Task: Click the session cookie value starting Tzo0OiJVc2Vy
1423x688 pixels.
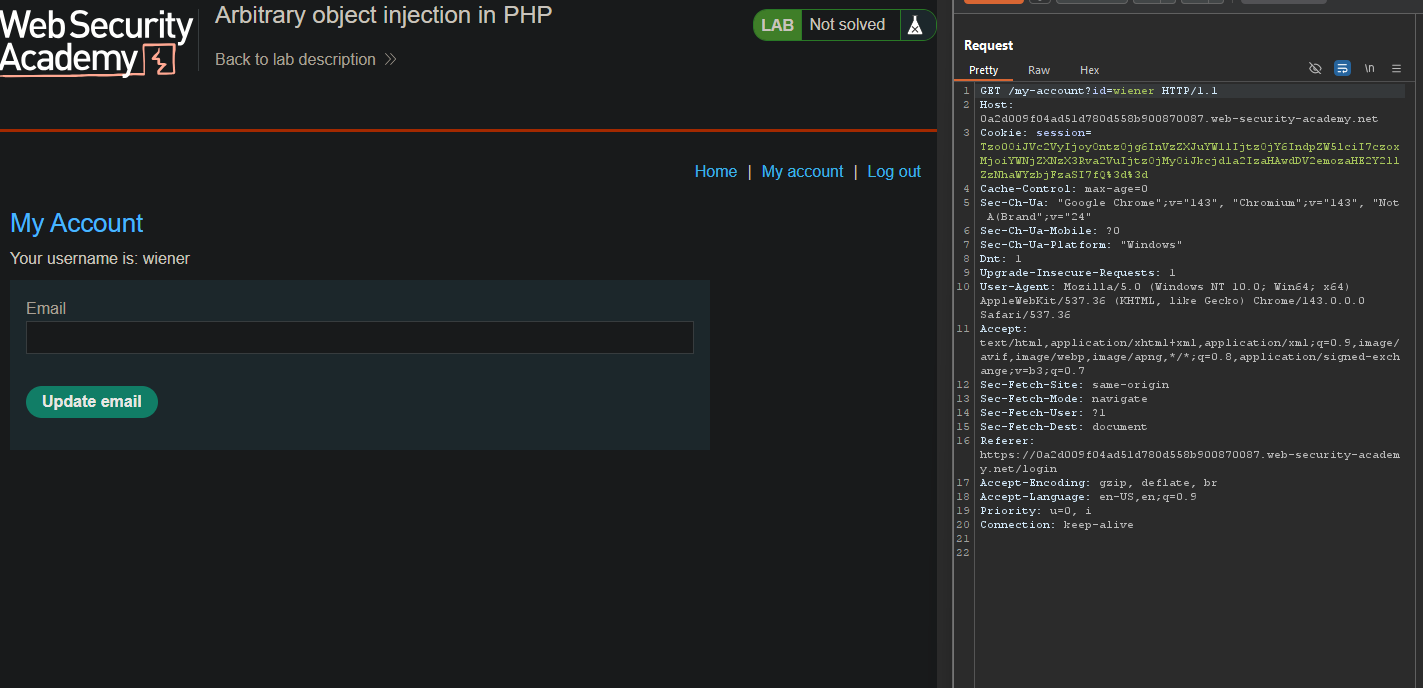Action: tap(1189, 161)
